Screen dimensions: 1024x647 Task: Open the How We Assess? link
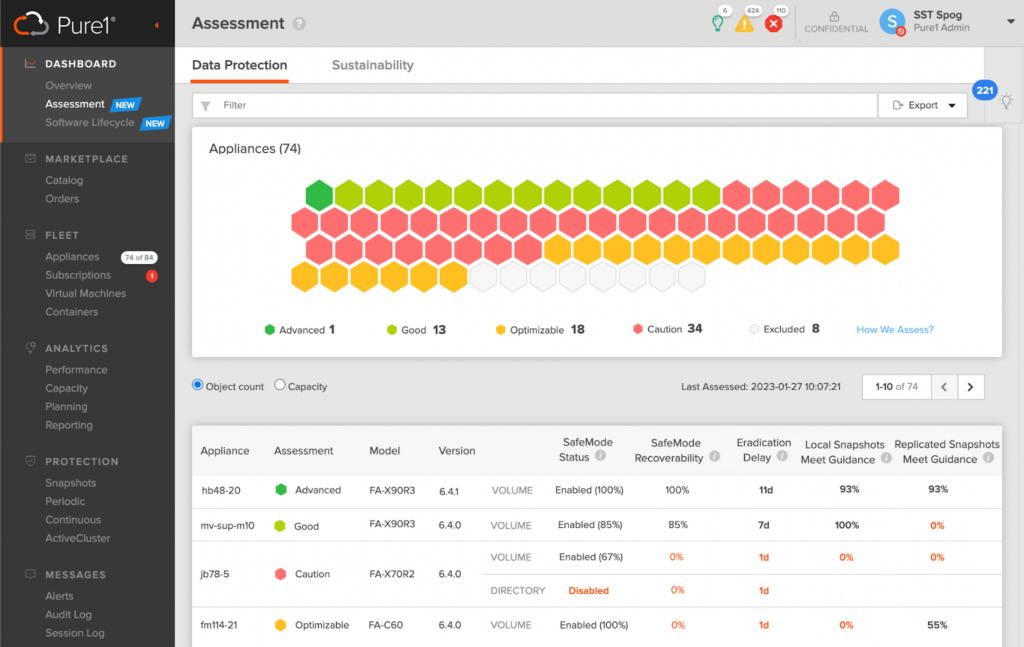895,330
